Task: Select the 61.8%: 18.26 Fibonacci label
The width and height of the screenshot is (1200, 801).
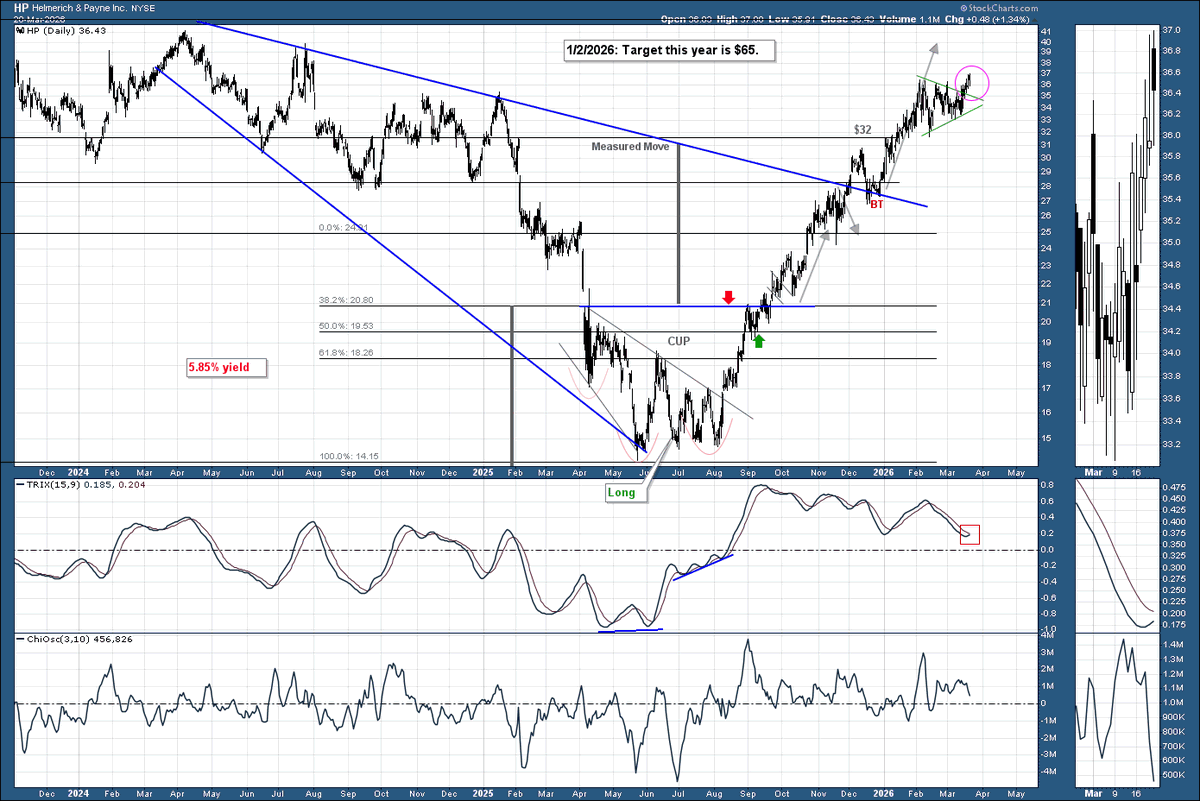Action: click(347, 352)
